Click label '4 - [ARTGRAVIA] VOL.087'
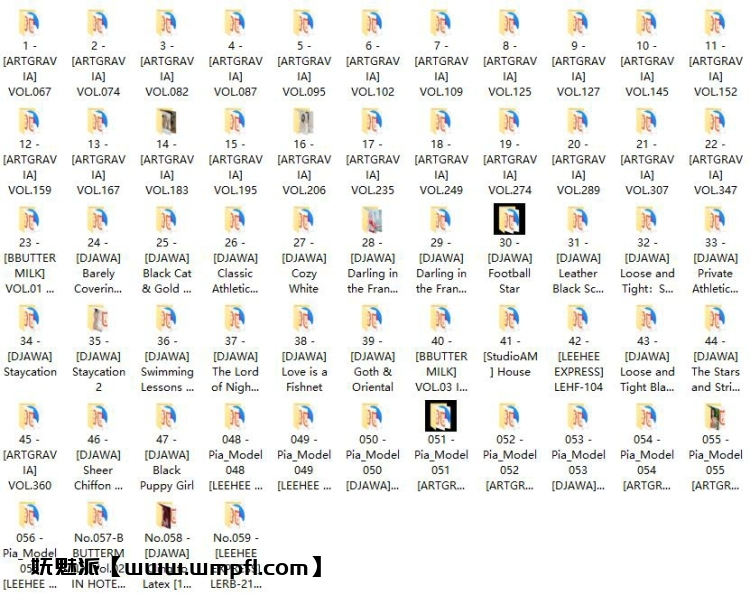This screenshot has height=605, width=750. click(x=235, y=68)
